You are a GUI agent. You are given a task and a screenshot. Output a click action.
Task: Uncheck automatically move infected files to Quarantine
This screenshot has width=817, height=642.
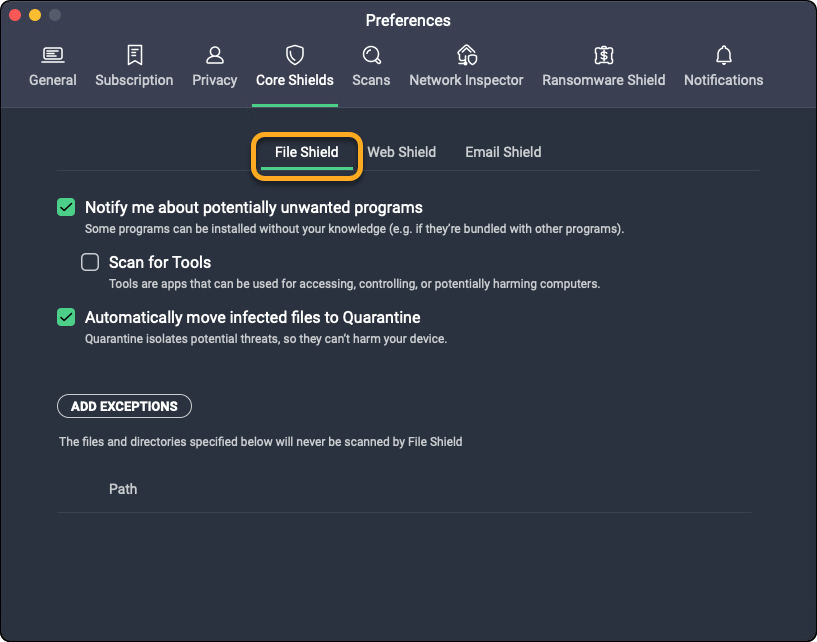pos(66,317)
